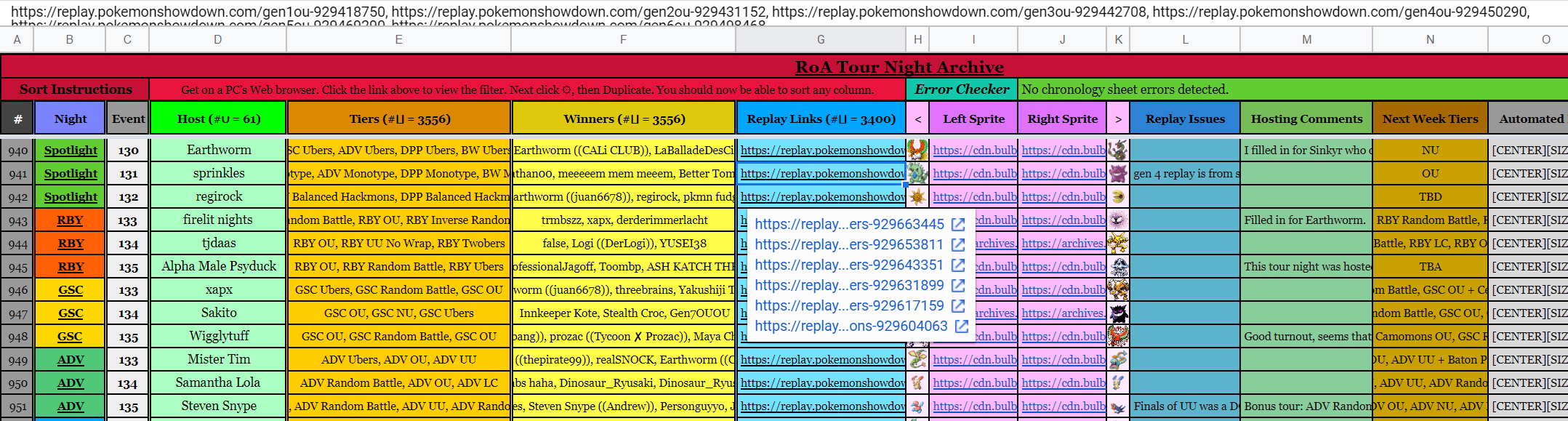Open external link icon for replay 929653811
1568x421 pixels.
click(958, 245)
